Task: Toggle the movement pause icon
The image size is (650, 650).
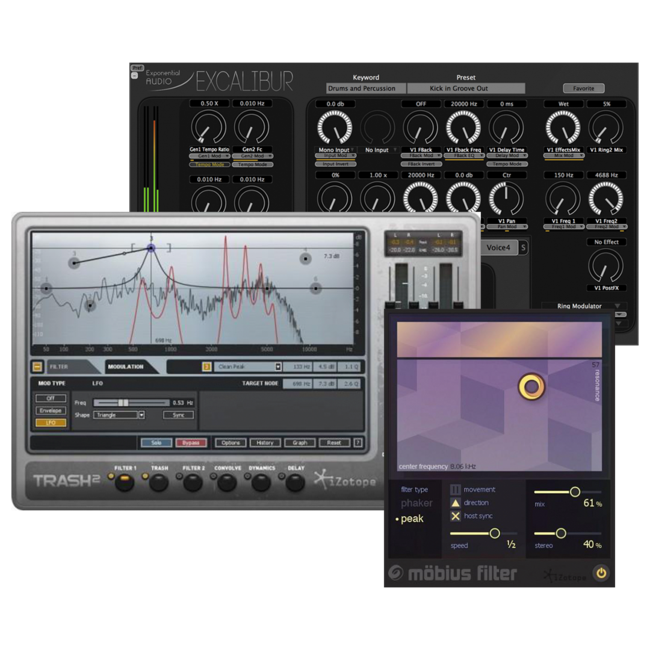Action: click(455, 490)
